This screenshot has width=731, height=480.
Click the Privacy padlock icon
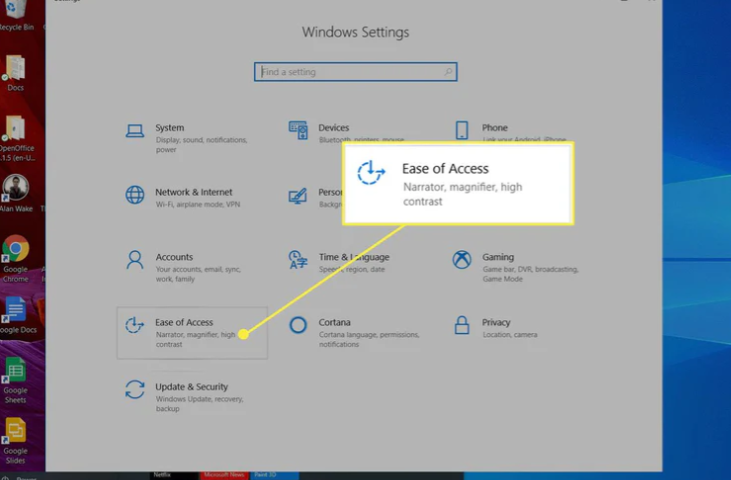click(462, 325)
